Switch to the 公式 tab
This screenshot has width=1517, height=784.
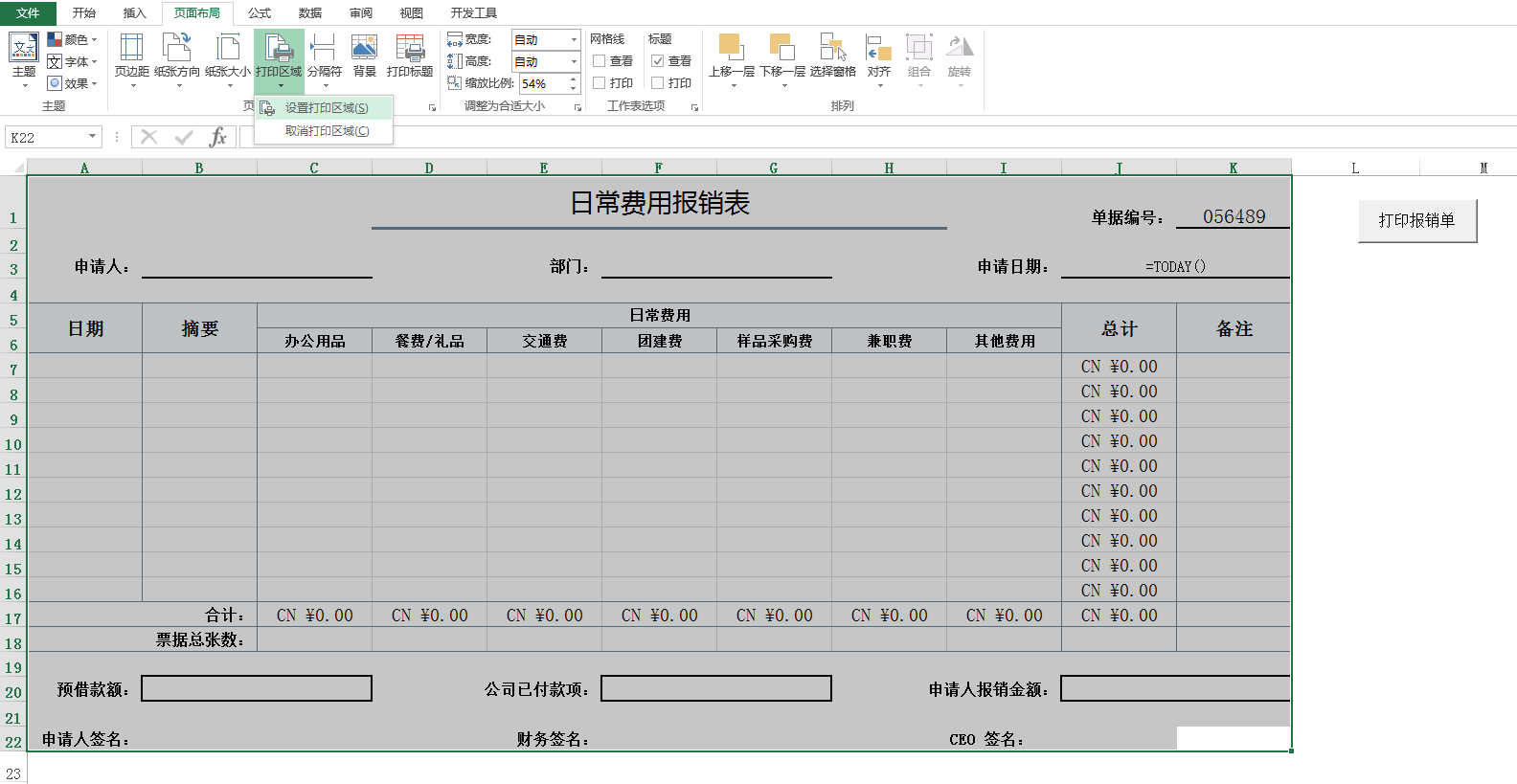click(x=260, y=13)
